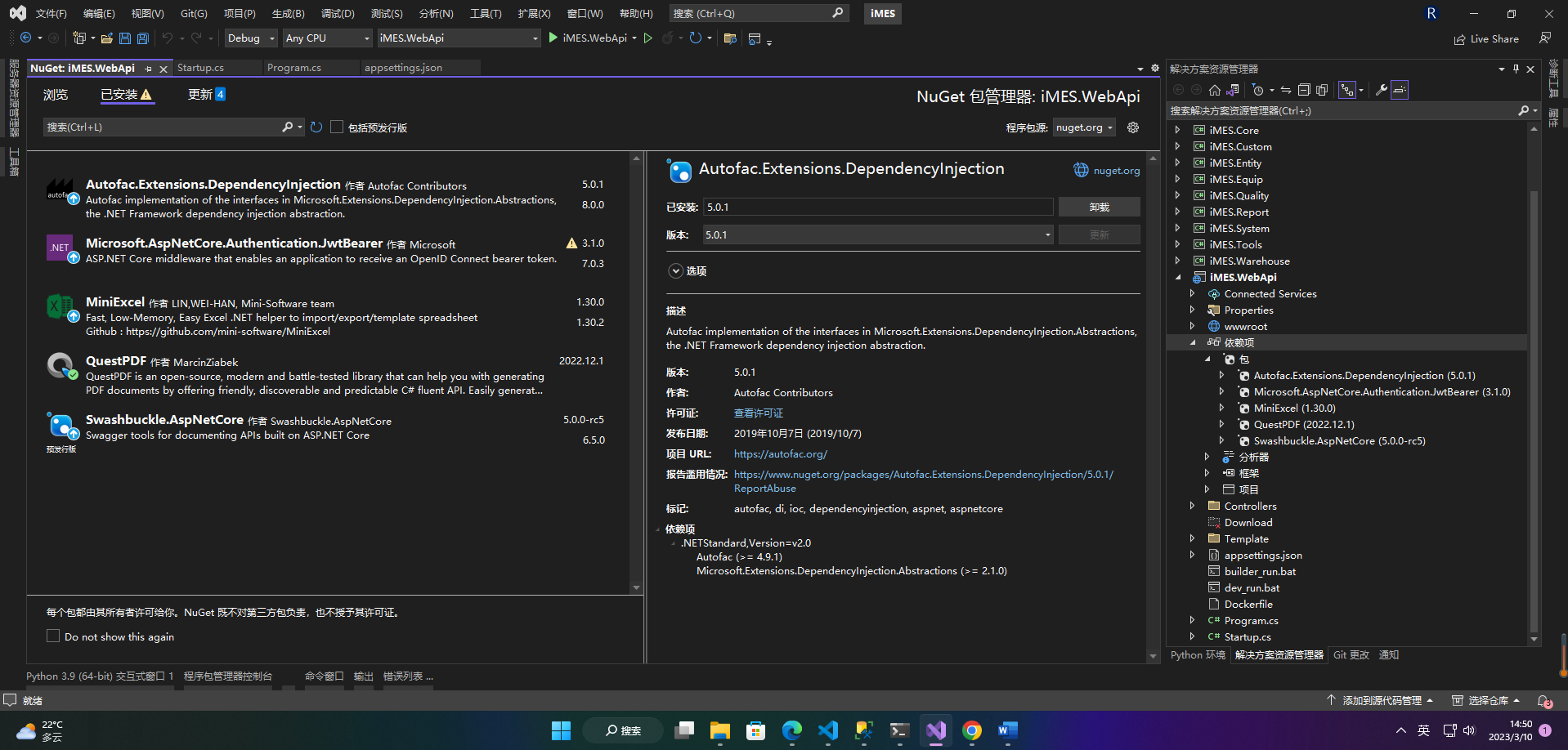This screenshot has width=1568, height=750.
Task: Click the Open File folder icon
Action: tap(107, 38)
